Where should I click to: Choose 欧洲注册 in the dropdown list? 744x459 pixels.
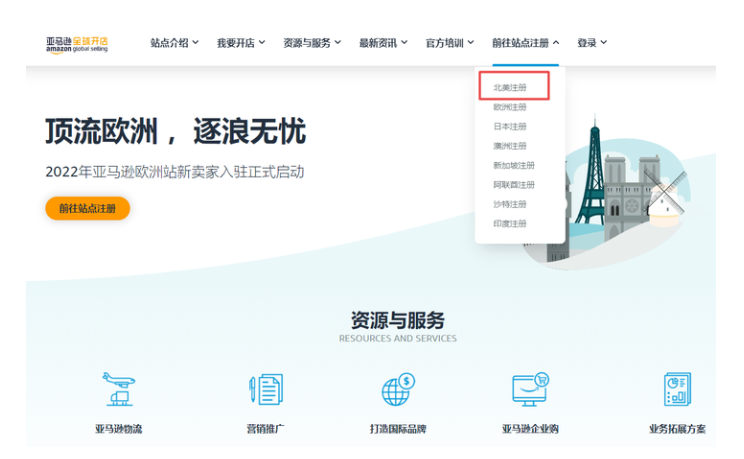click(x=510, y=107)
